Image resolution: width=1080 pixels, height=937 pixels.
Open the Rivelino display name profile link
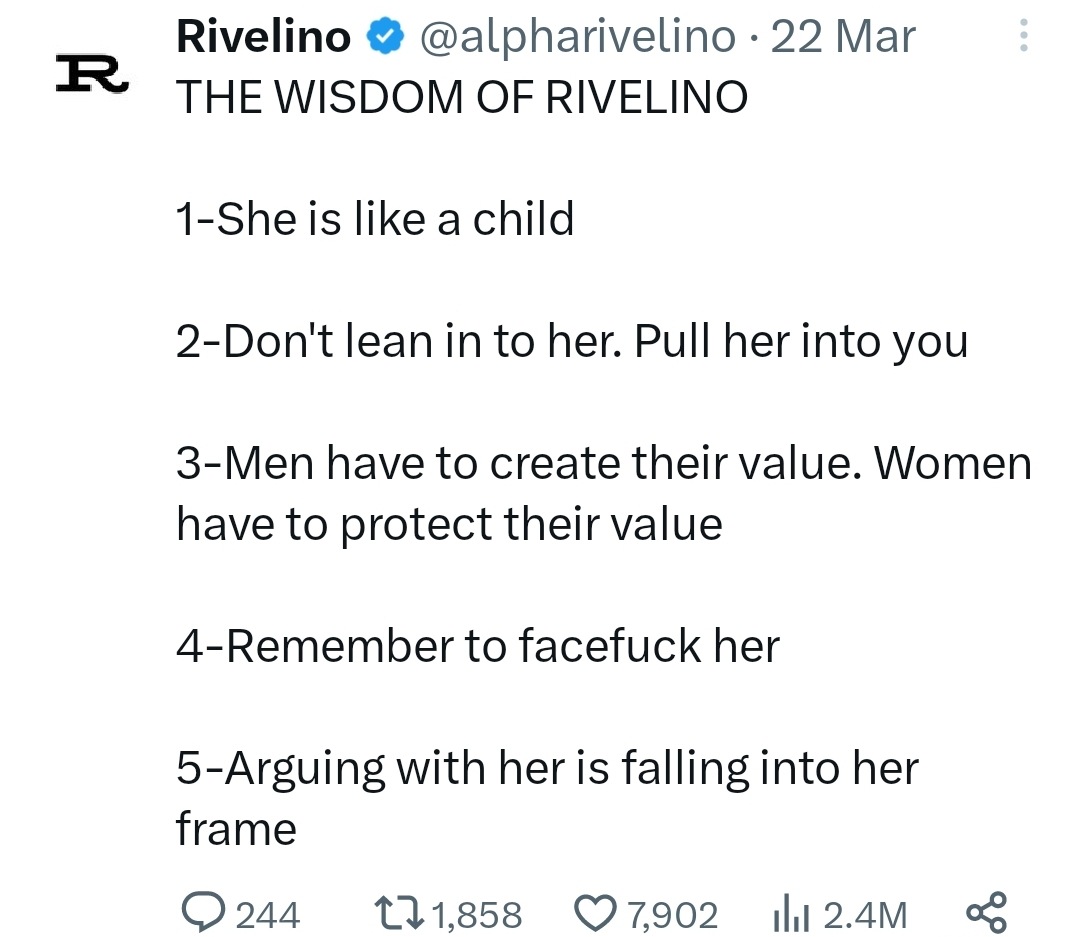(x=263, y=36)
